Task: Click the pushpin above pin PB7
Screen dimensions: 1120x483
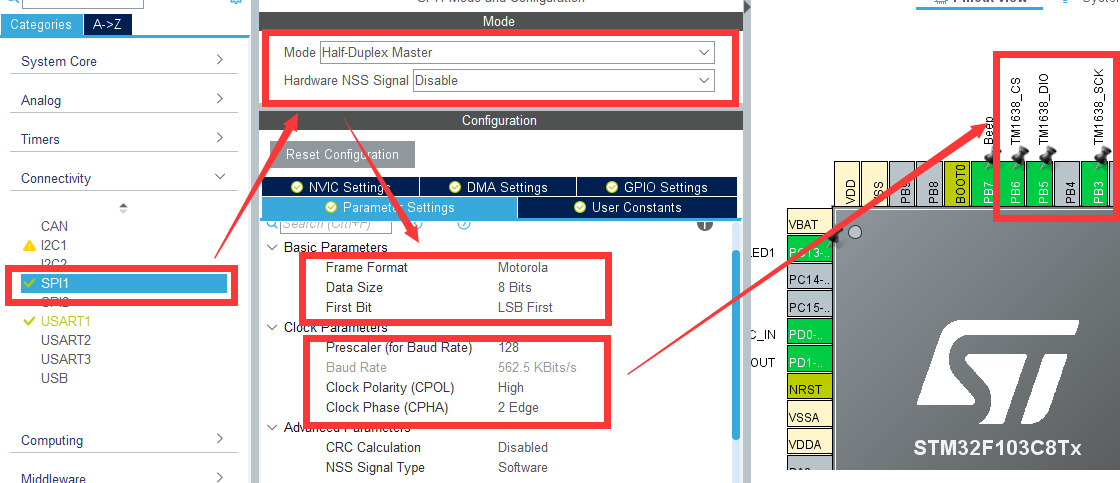Action: 990,157
